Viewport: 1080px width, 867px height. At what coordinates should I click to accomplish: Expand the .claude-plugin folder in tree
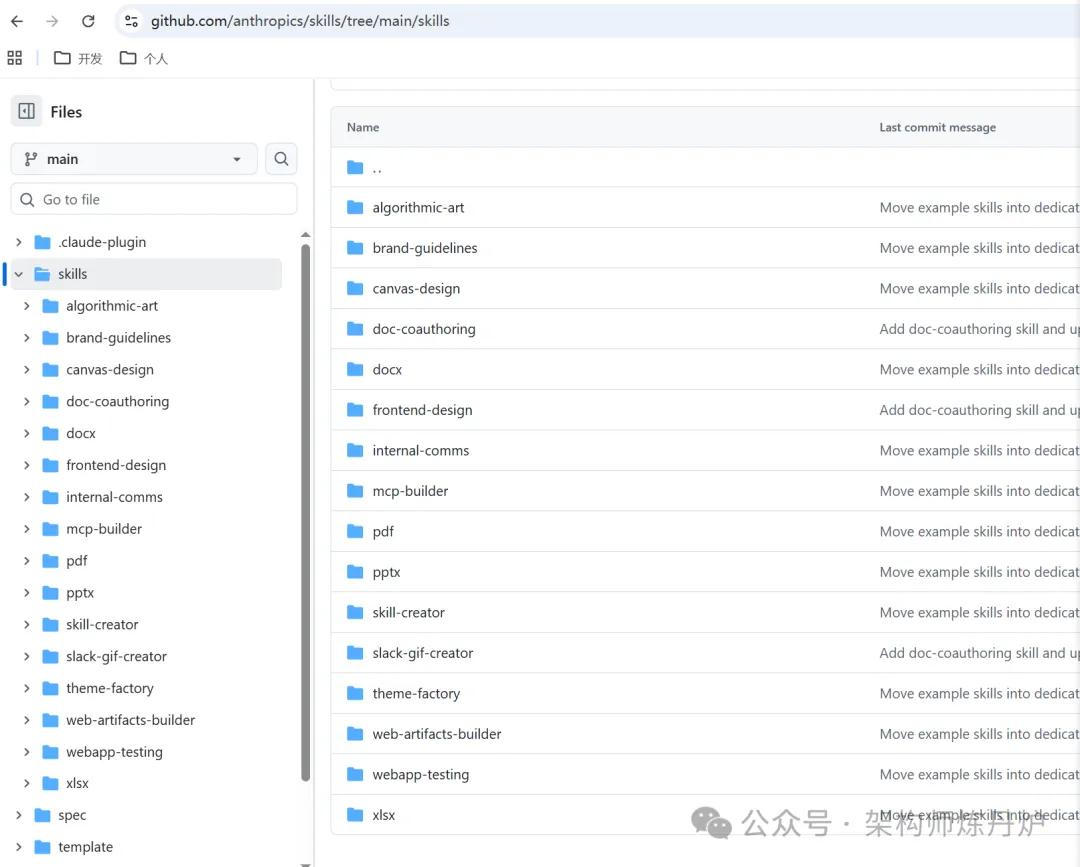point(19,242)
